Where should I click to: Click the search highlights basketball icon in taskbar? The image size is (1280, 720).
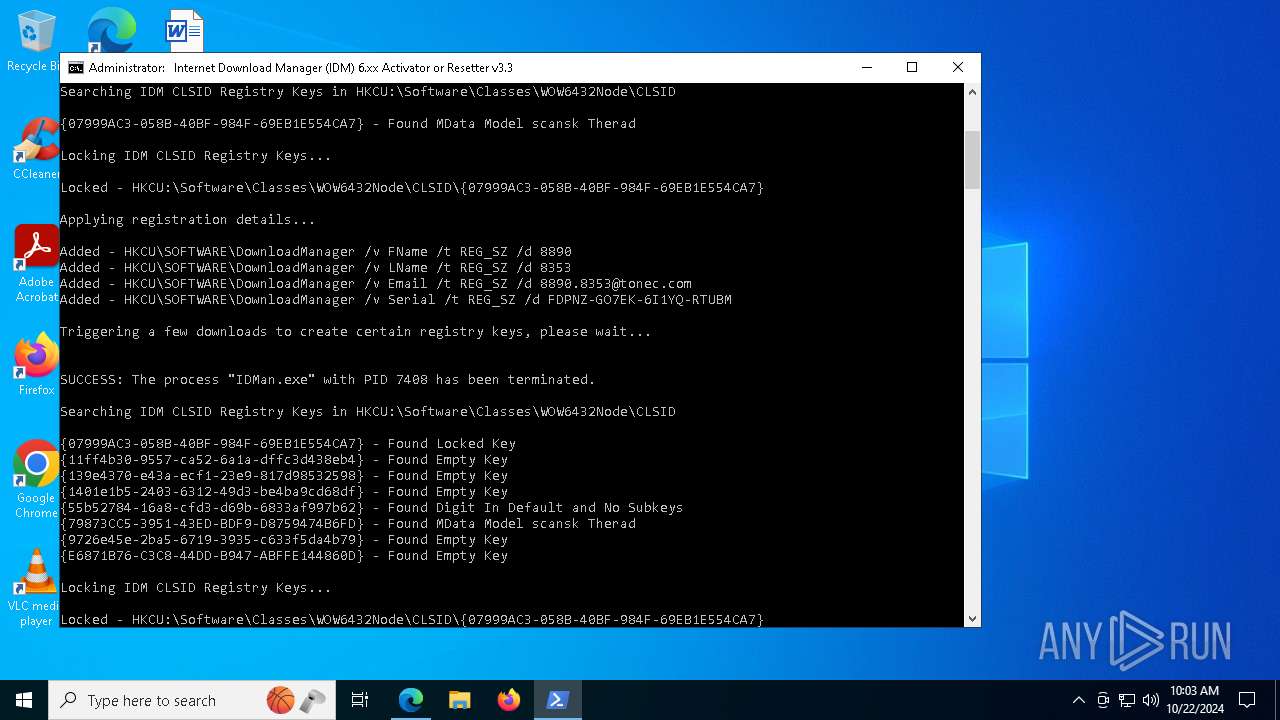click(281, 700)
